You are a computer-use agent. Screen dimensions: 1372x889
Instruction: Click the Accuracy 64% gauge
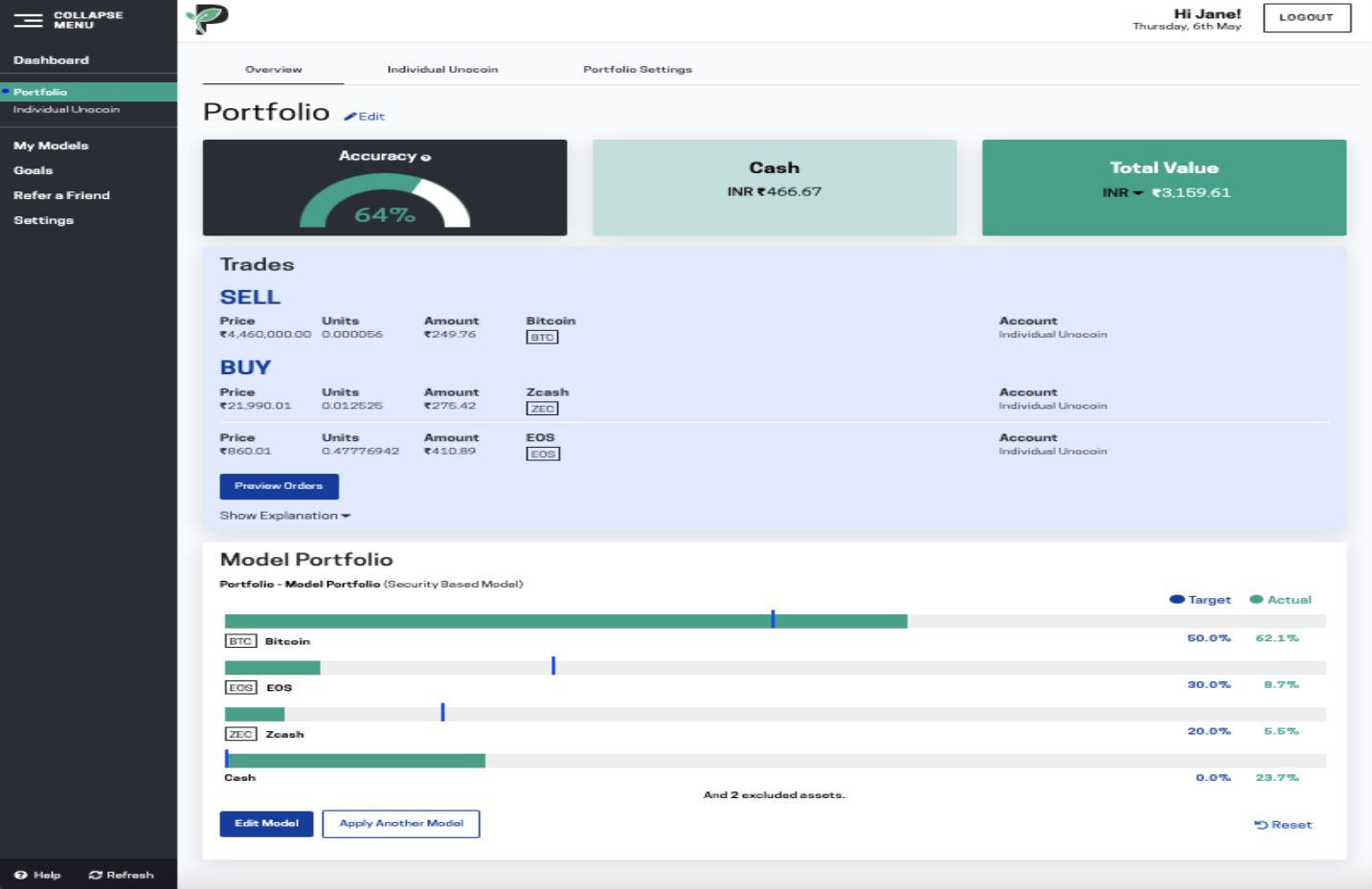(x=385, y=199)
